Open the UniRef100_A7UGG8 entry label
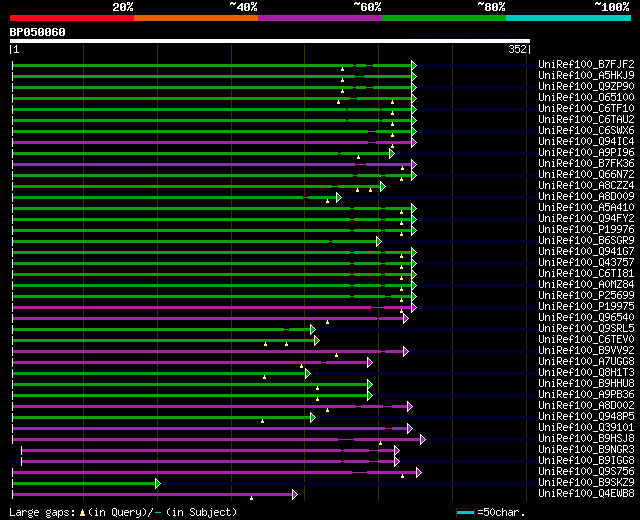This screenshot has height=520, width=640. (x=586, y=362)
